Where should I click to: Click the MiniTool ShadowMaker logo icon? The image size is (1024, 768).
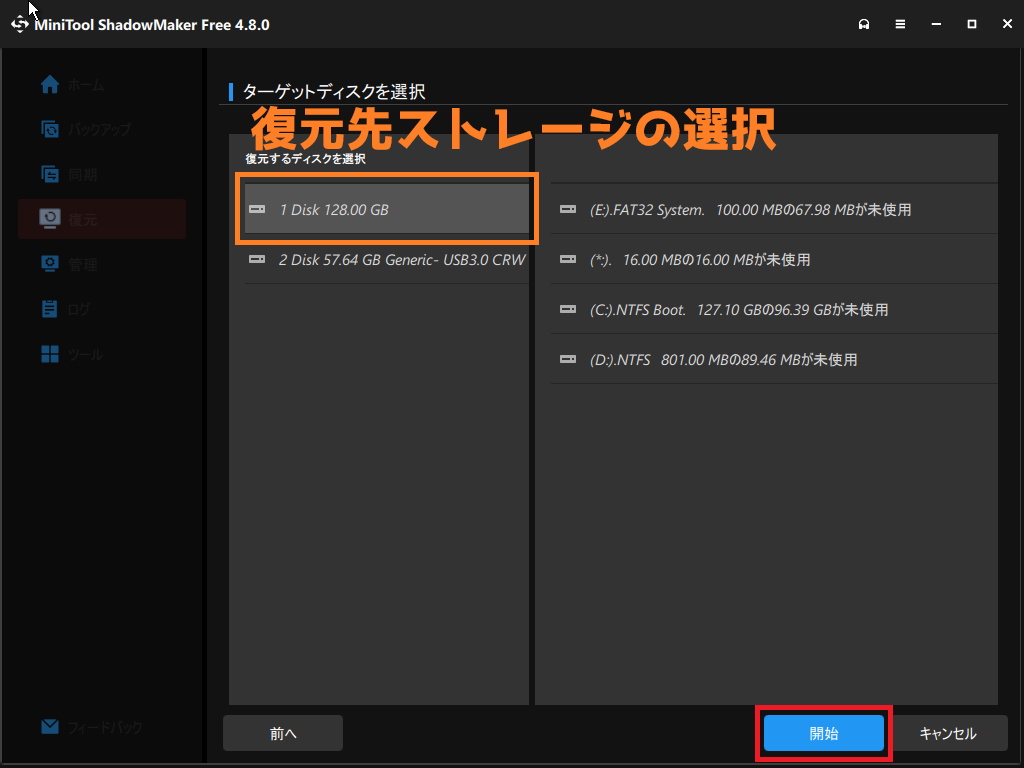pyautogui.click(x=20, y=24)
